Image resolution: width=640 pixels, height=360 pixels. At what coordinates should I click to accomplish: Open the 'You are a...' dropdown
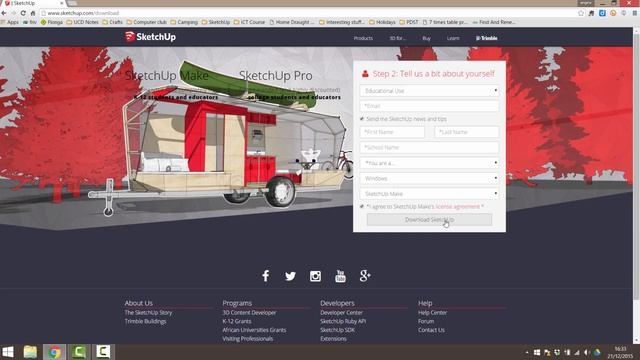click(429, 163)
